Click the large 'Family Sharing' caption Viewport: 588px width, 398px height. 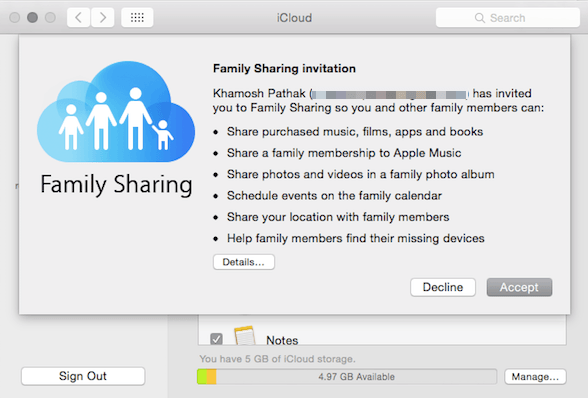pos(116,184)
